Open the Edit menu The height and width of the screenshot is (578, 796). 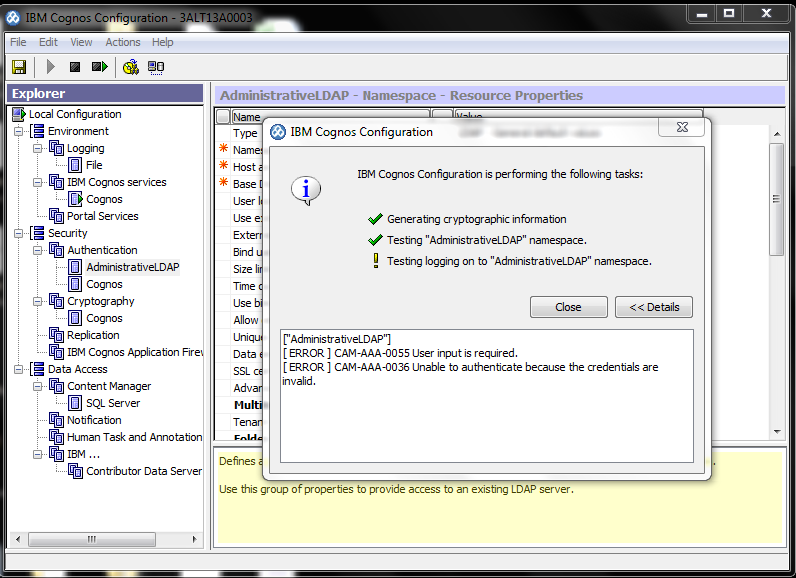coord(48,42)
